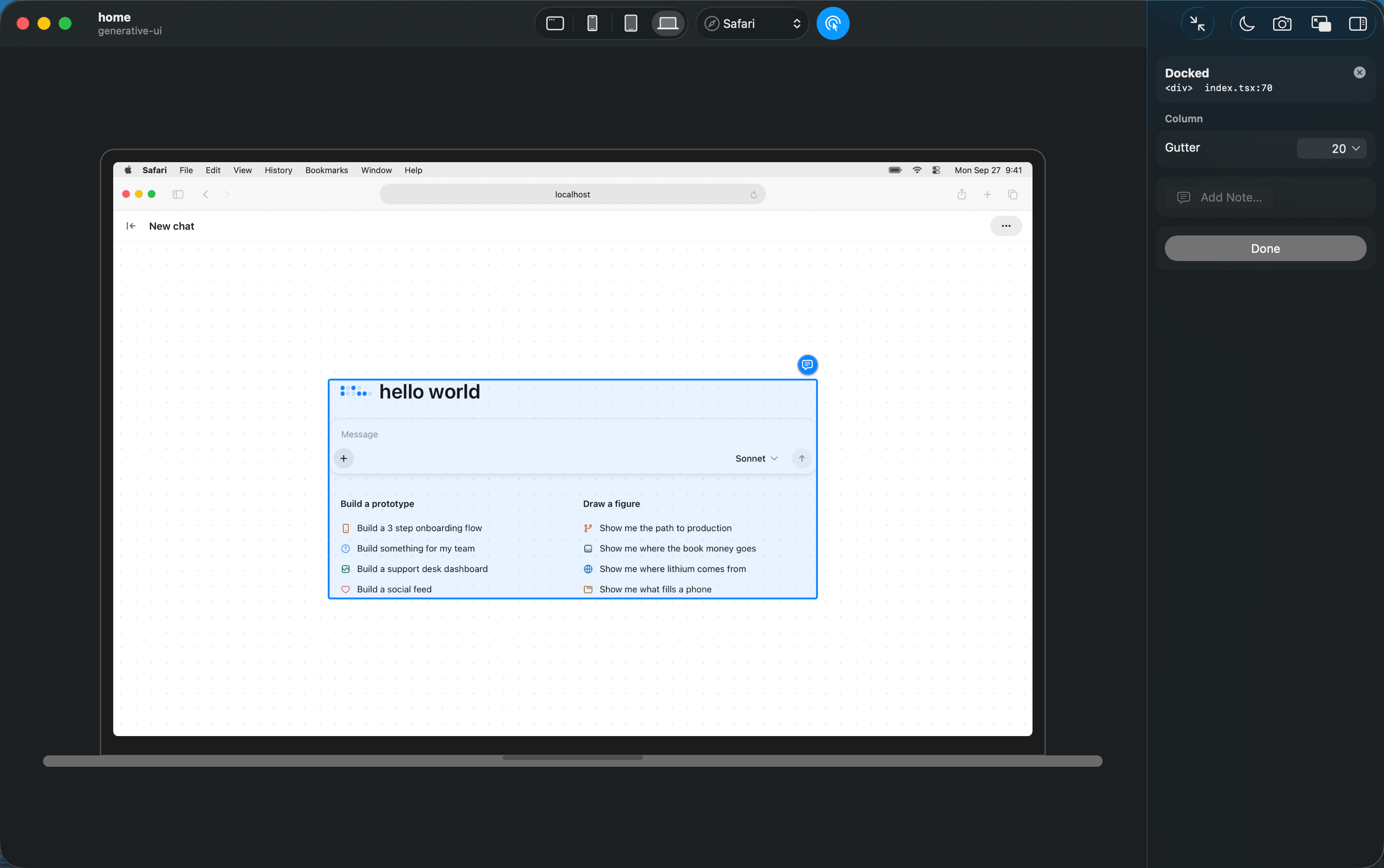Go back in Safari
The width and height of the screenshot is (1384, 868).
[206, 195]
